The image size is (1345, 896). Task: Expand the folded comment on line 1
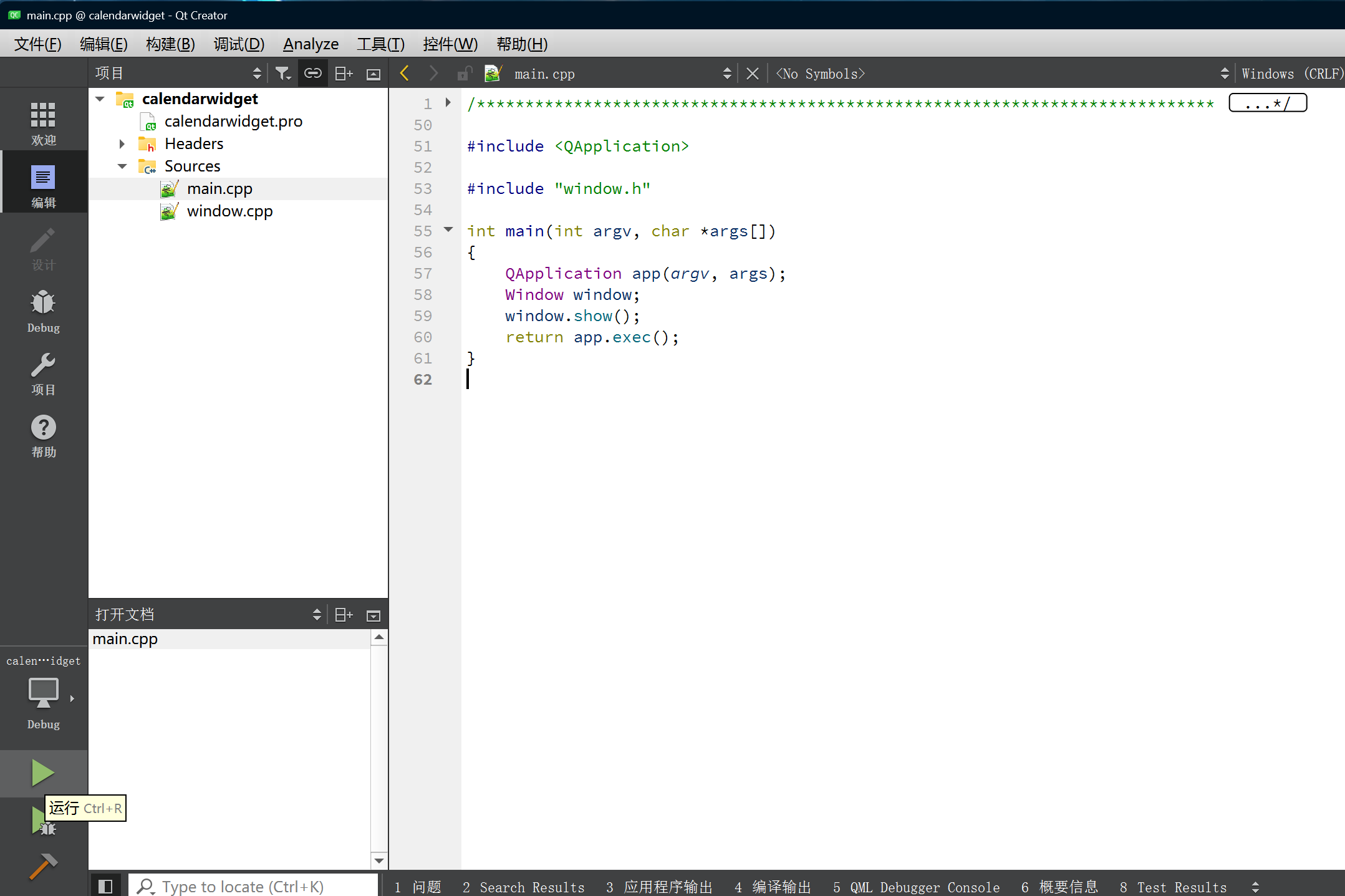click(448, 103)
